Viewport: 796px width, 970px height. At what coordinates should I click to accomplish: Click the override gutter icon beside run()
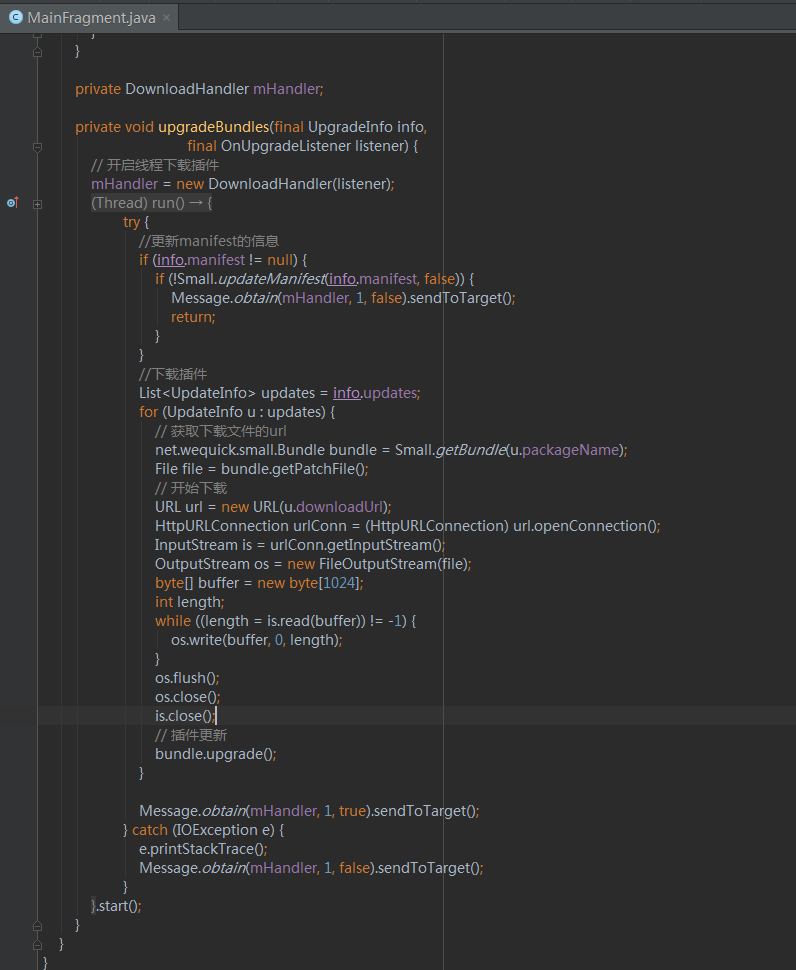point(12,203)
